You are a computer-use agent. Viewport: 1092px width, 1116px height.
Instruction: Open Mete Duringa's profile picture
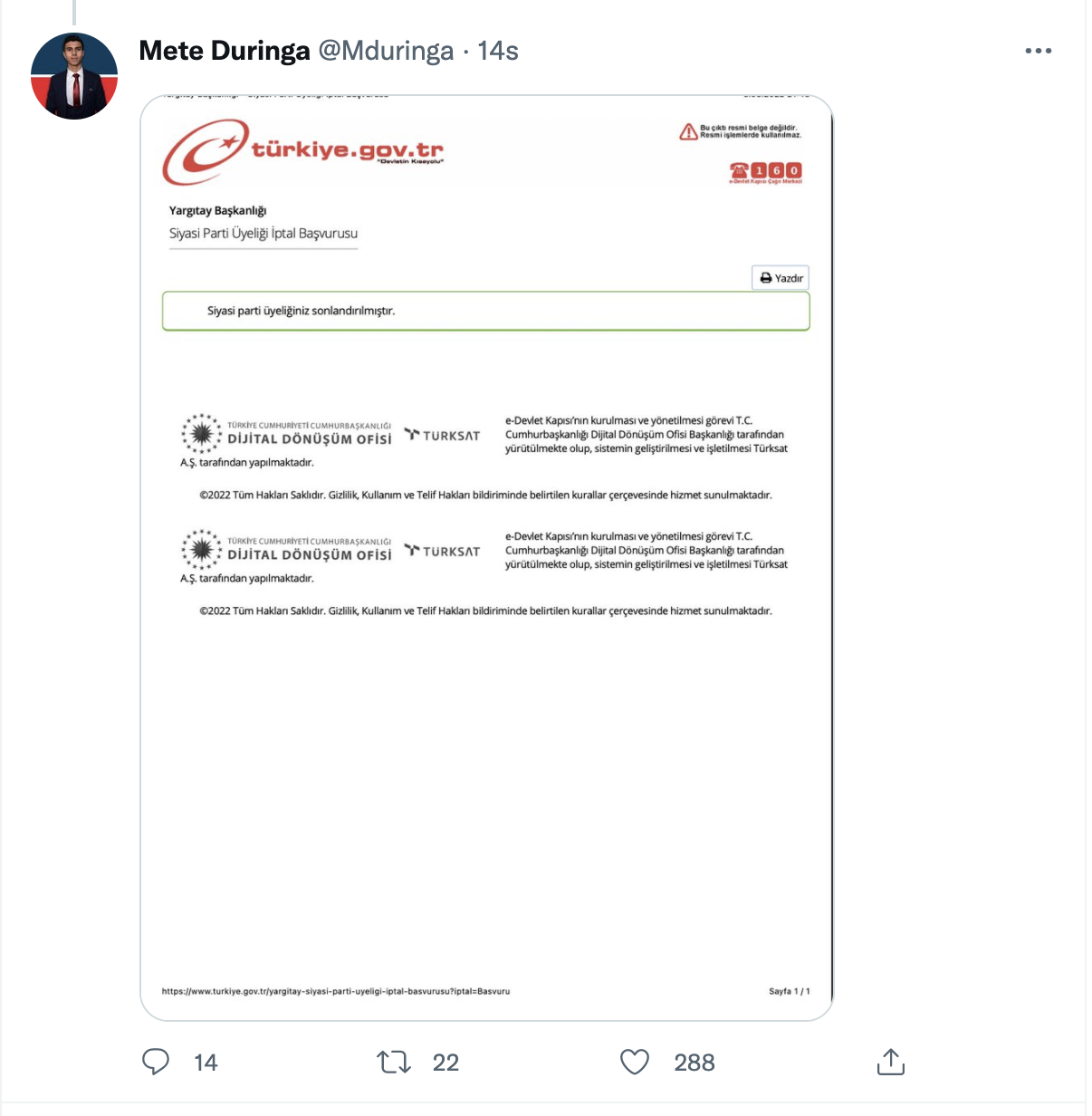[74, 76]
